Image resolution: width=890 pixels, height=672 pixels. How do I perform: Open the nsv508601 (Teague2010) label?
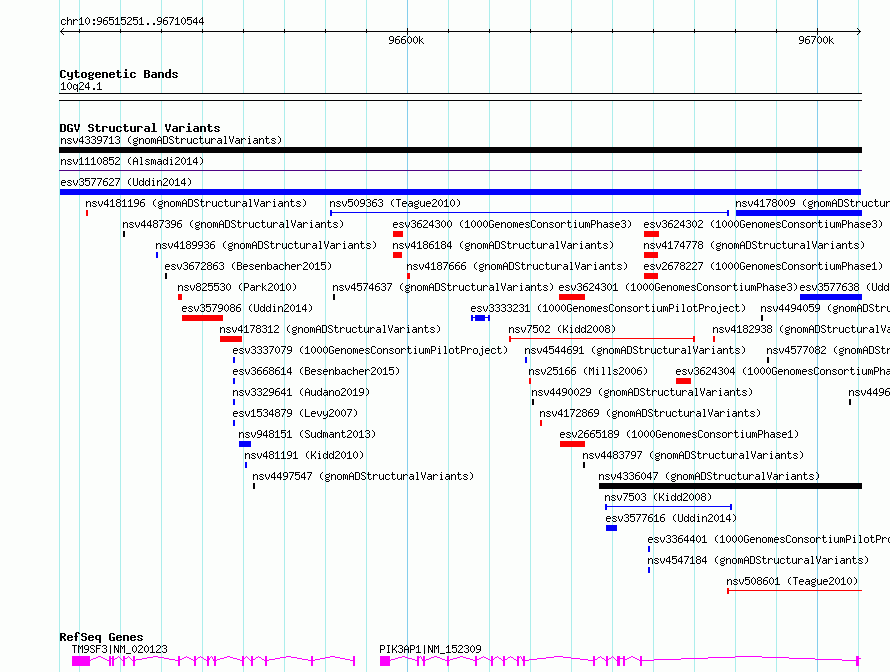pos(792,581)
